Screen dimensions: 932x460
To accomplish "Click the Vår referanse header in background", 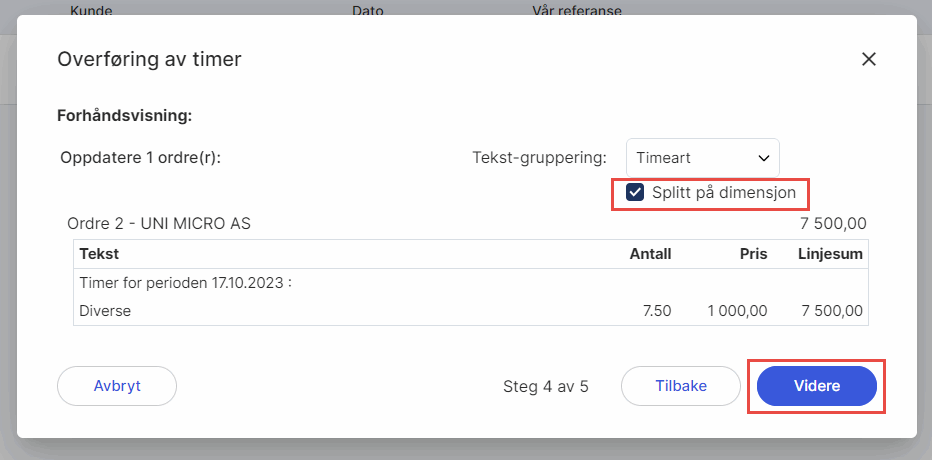I will point(577,12).
